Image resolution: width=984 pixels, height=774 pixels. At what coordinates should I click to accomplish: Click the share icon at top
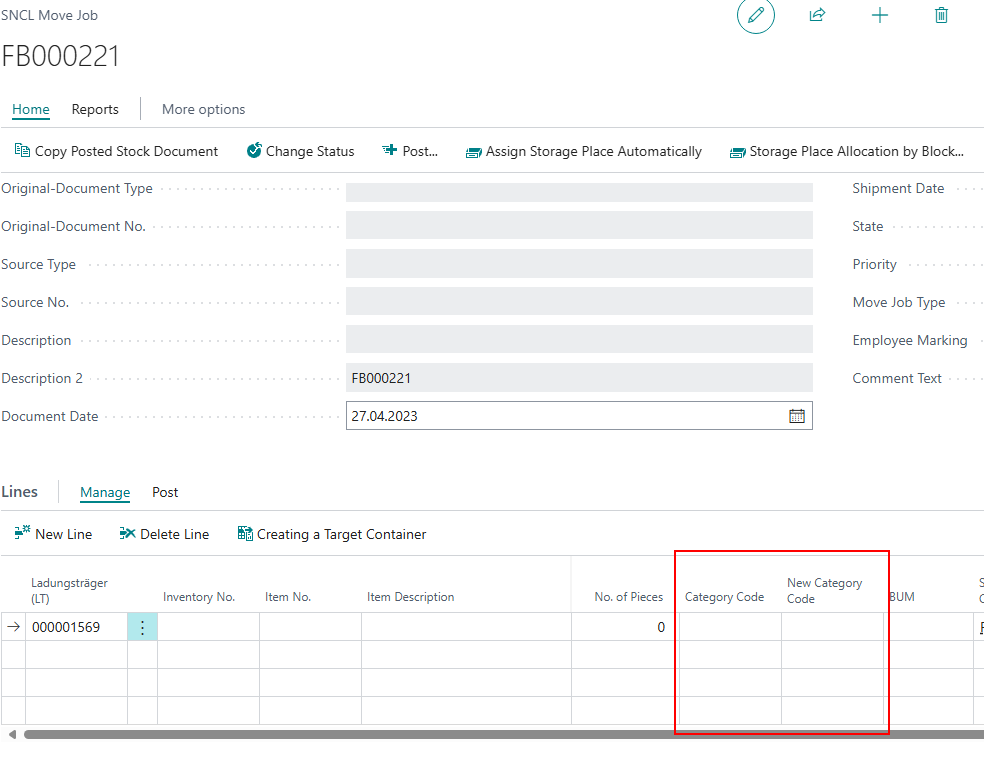pyautogui.click(x=817, y=15)
